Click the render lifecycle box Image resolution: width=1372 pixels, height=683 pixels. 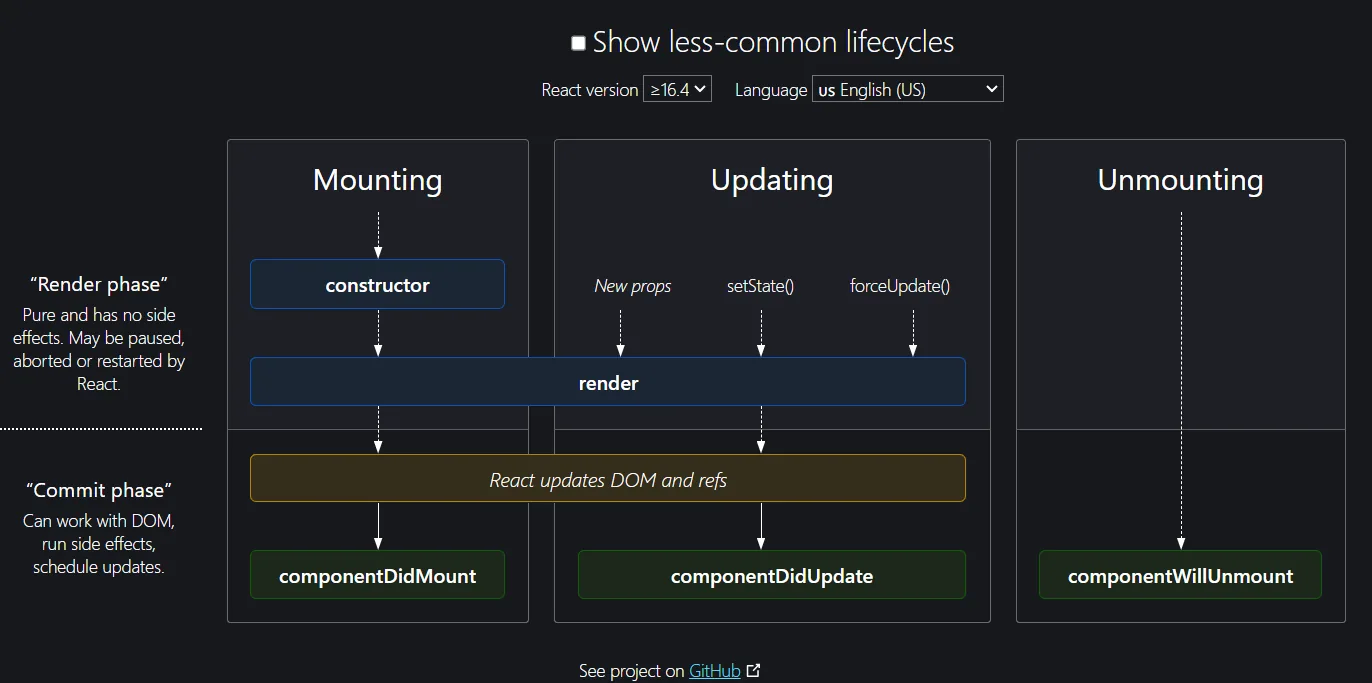click(x=608, y=382)
